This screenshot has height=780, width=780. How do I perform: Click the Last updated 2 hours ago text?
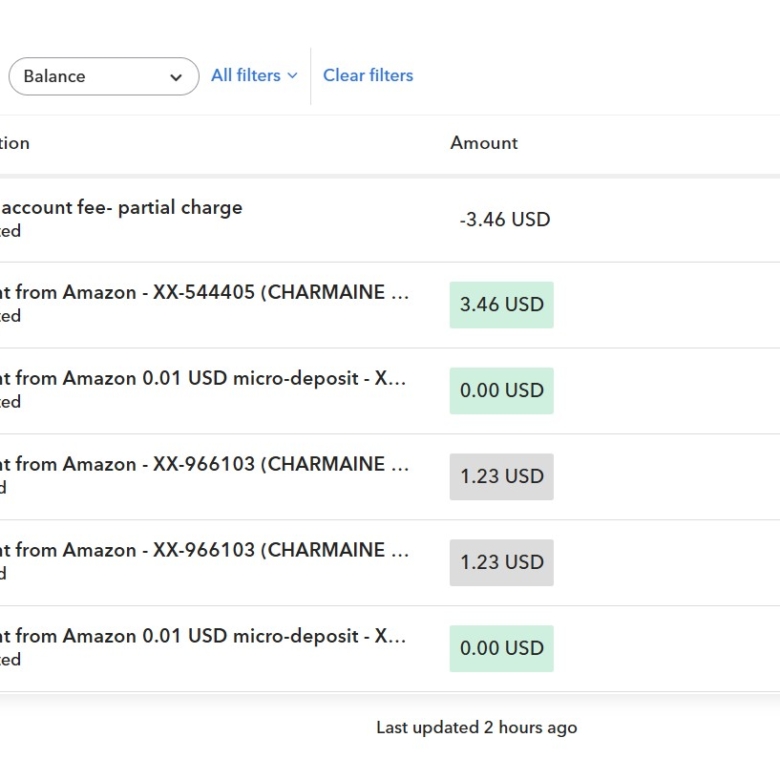477,727
